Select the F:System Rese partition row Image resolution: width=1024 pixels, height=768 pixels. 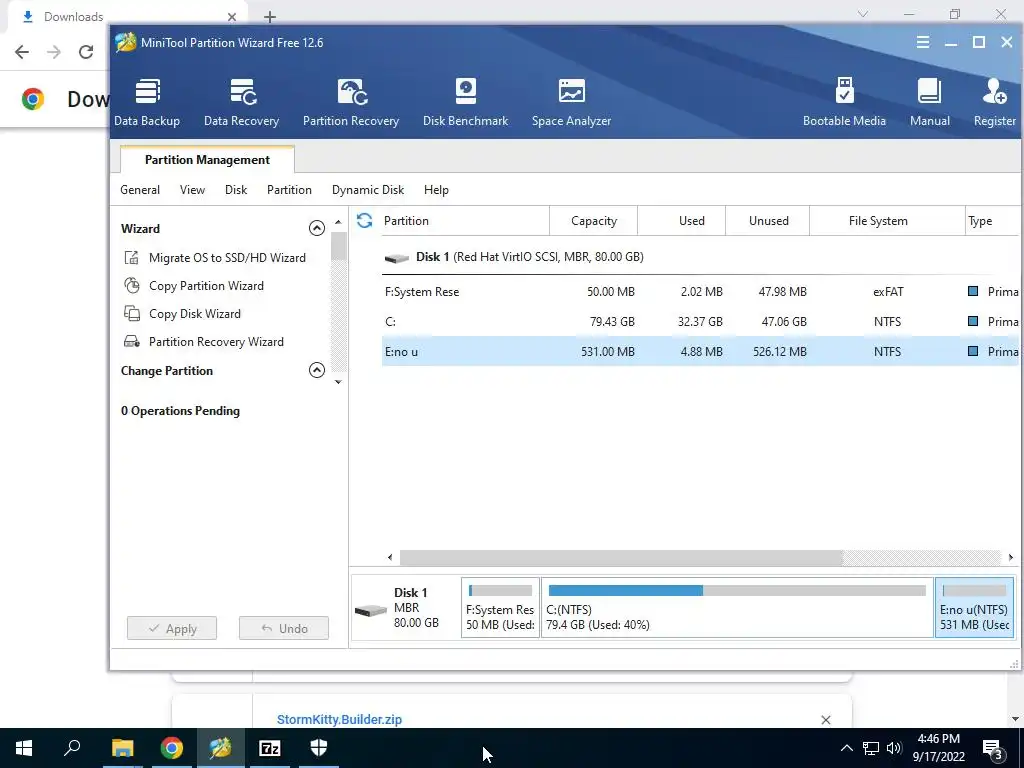tap(700, 292)
